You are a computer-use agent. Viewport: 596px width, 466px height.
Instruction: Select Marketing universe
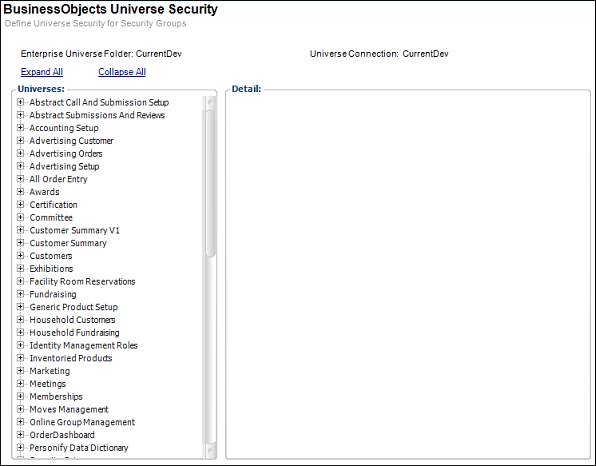coord(50,371)
